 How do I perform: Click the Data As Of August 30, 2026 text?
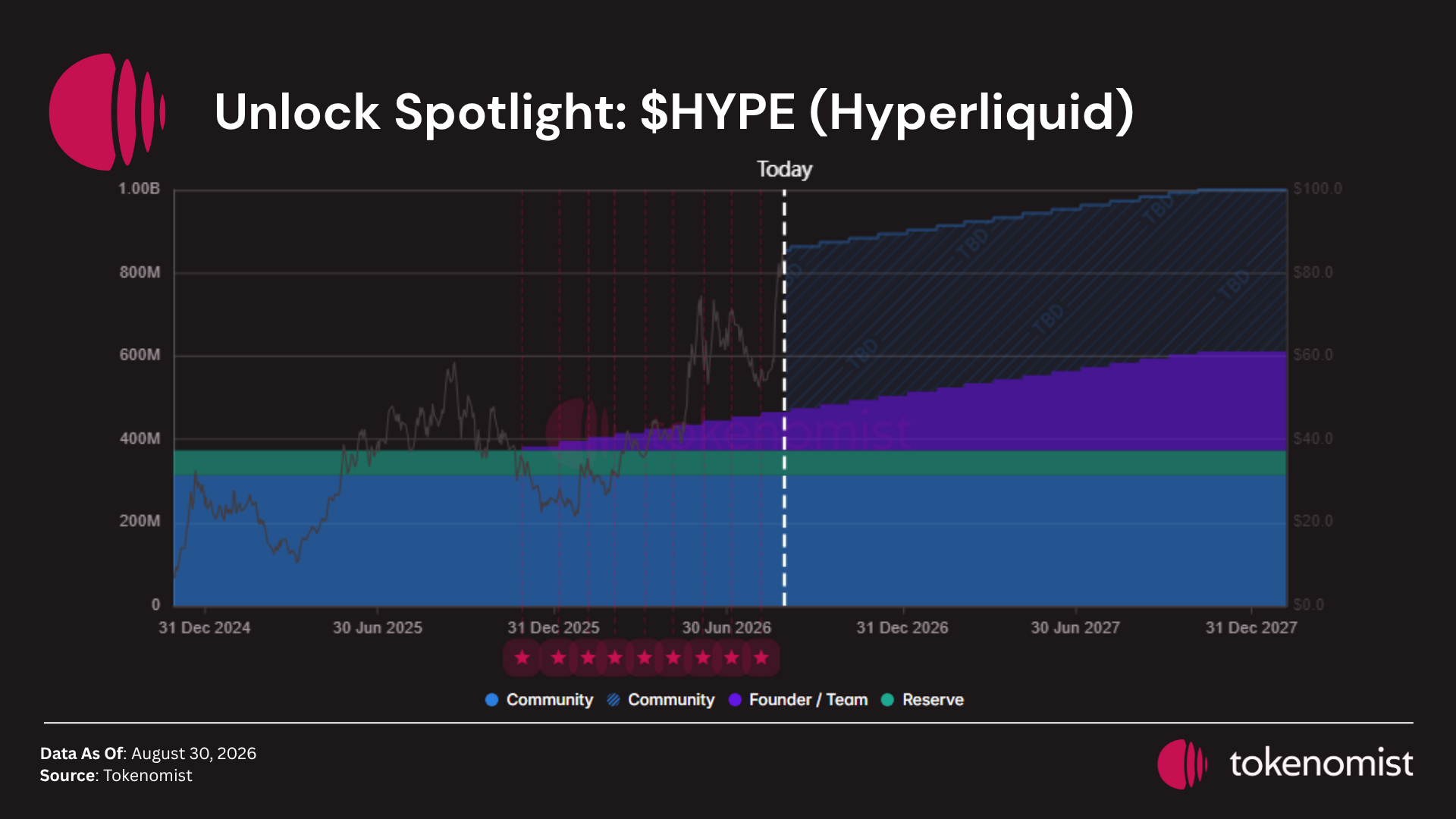148,754
